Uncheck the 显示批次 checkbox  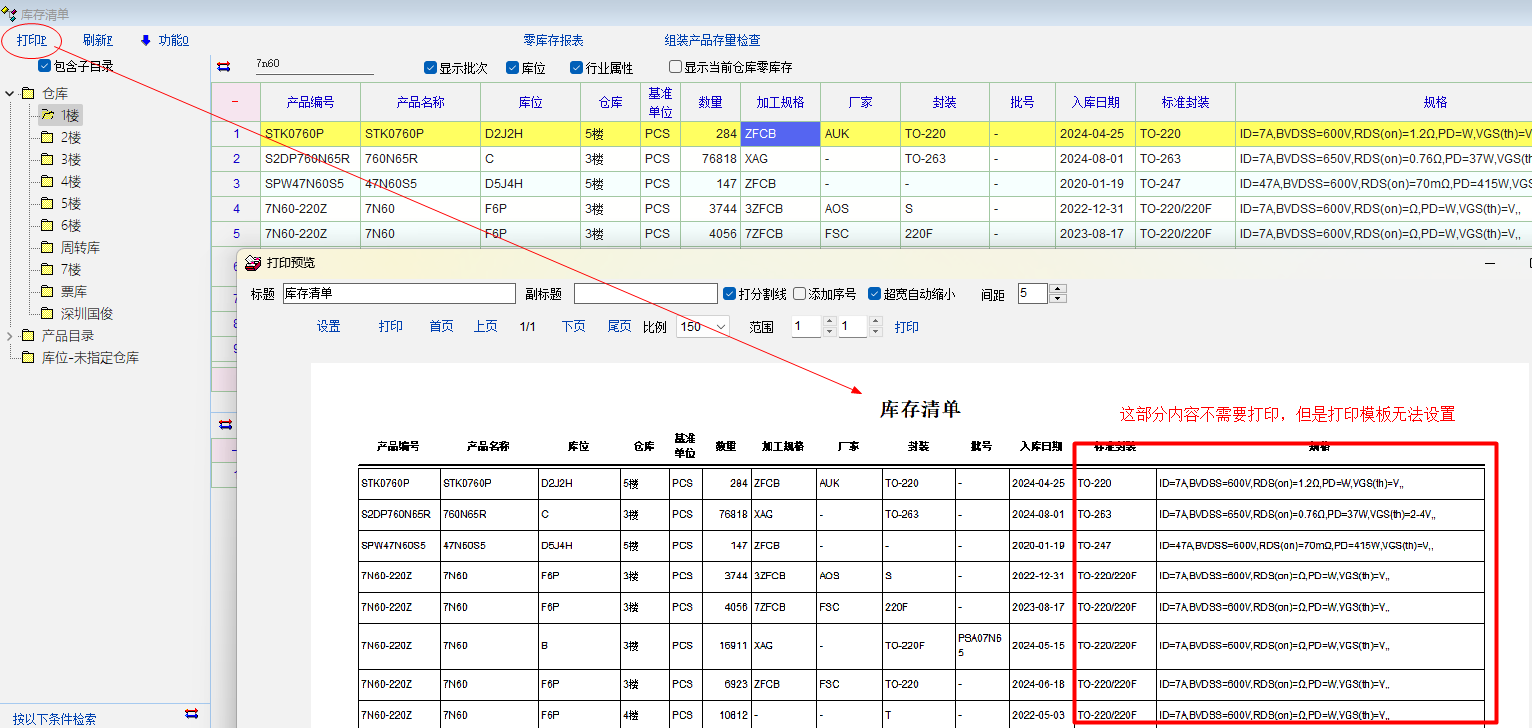(431, 68)
